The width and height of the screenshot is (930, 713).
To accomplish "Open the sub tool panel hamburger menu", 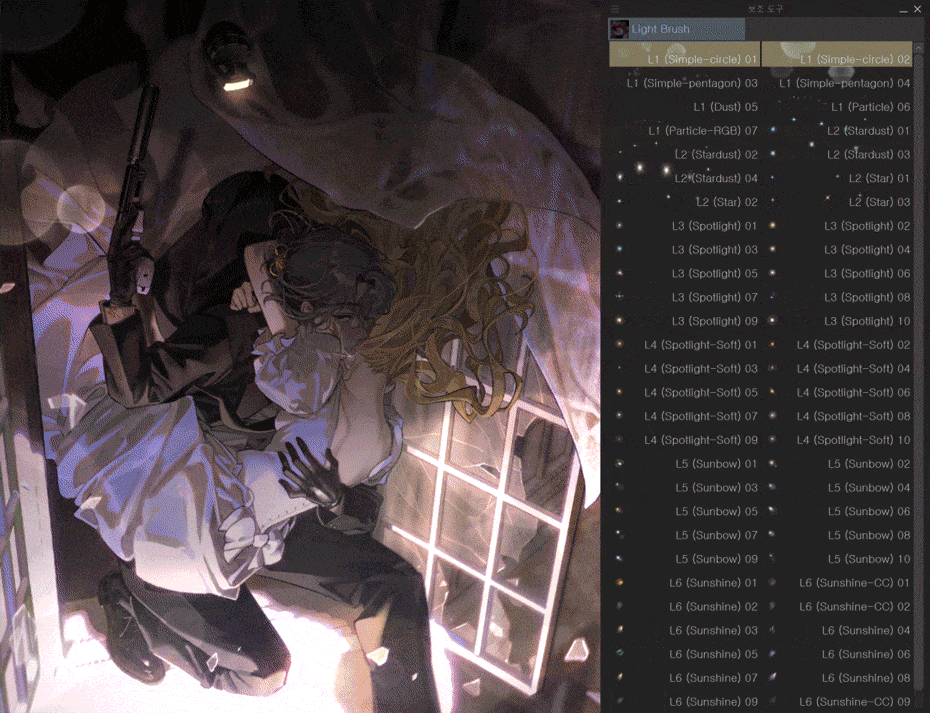I will click(615, 9).
